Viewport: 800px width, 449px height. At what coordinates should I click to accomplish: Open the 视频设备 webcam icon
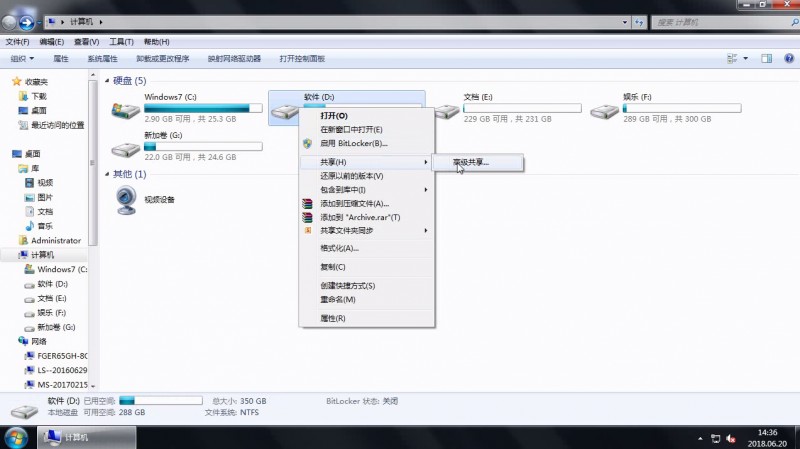coord(126,199)
